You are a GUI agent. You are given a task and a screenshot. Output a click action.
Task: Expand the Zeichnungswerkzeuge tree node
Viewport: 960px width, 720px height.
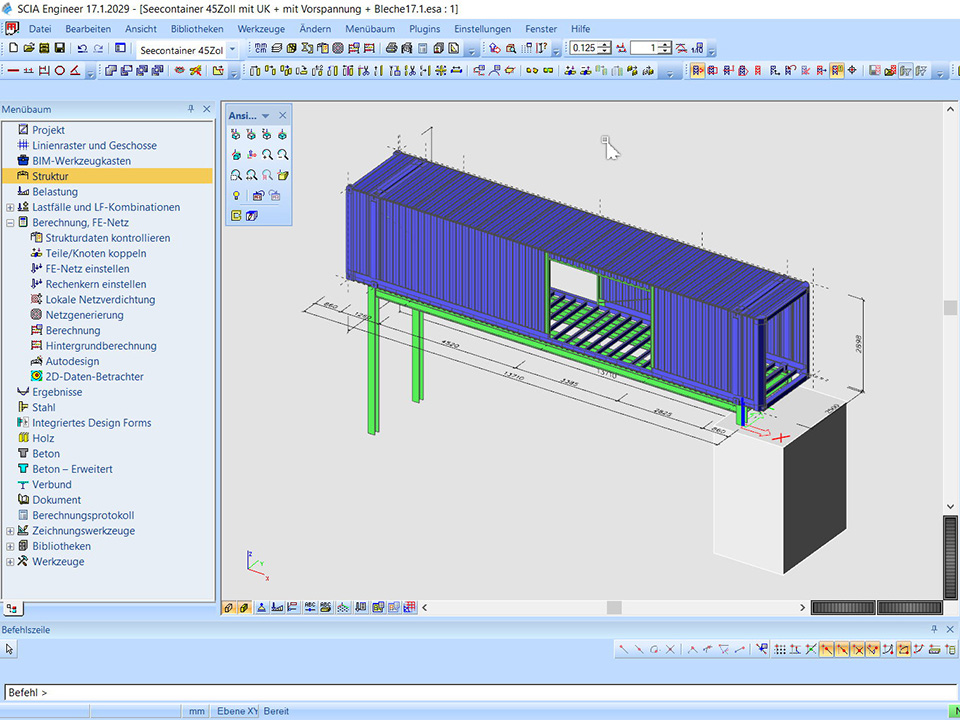(x=10, y=531)
